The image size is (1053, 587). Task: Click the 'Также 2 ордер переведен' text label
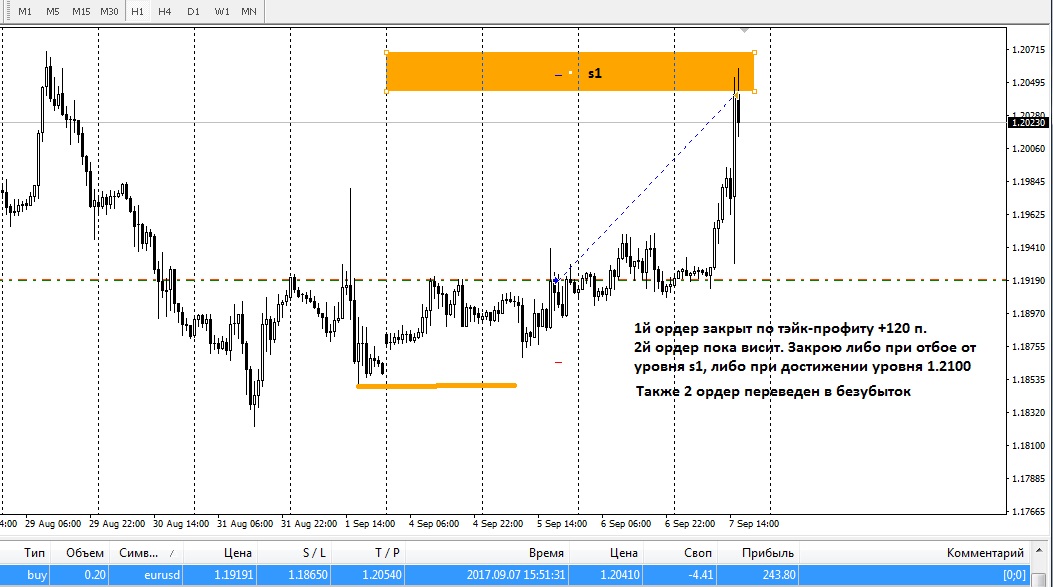773,391
